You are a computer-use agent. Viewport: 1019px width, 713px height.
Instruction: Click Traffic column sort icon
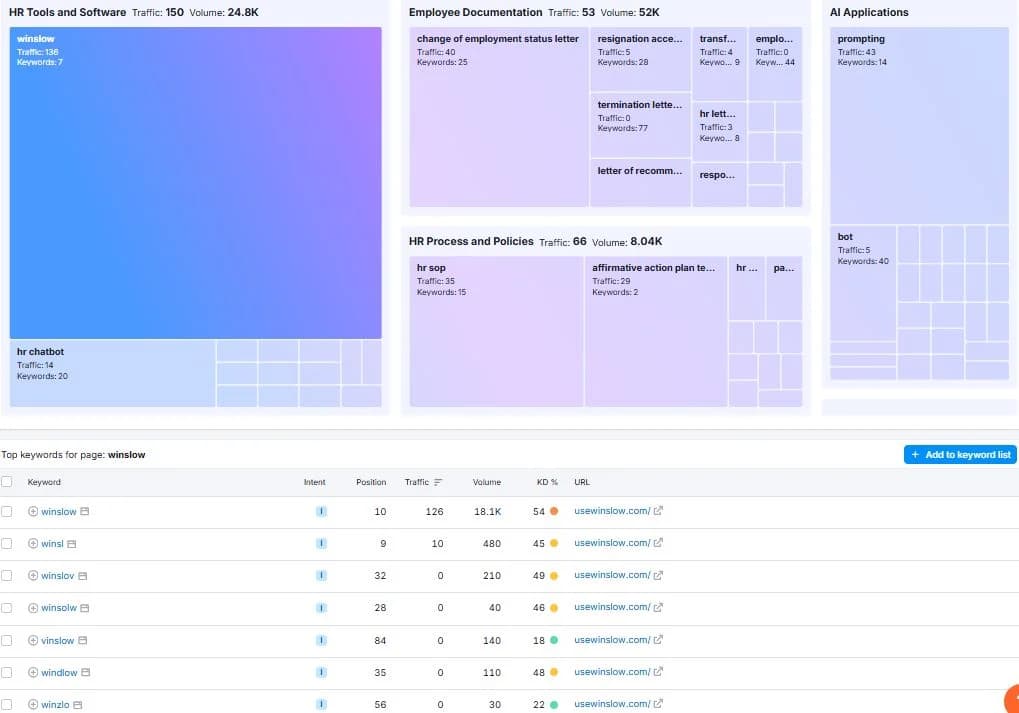[438, 482]
